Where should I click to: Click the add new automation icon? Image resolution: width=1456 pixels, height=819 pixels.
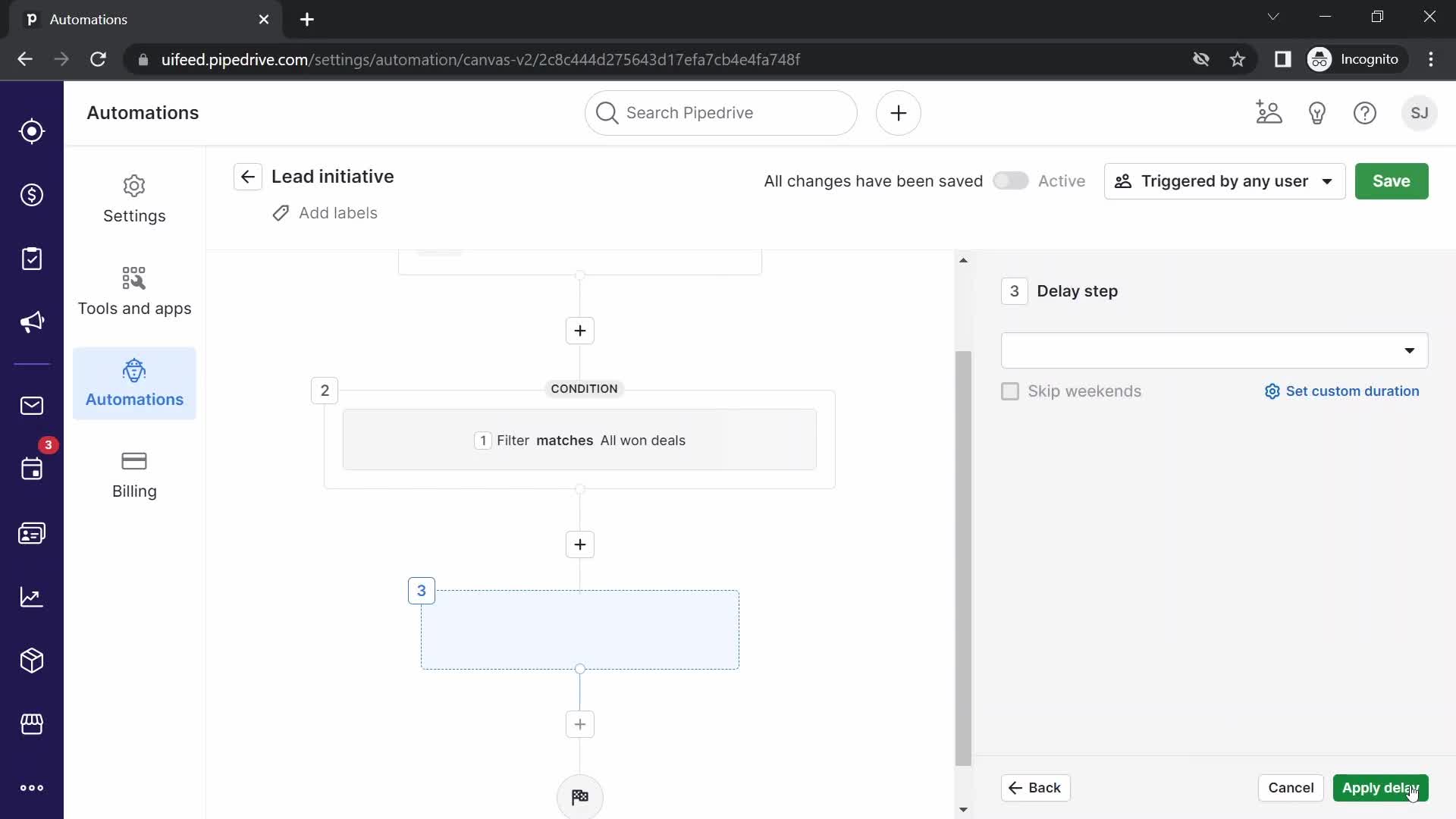tap(897, 112)
